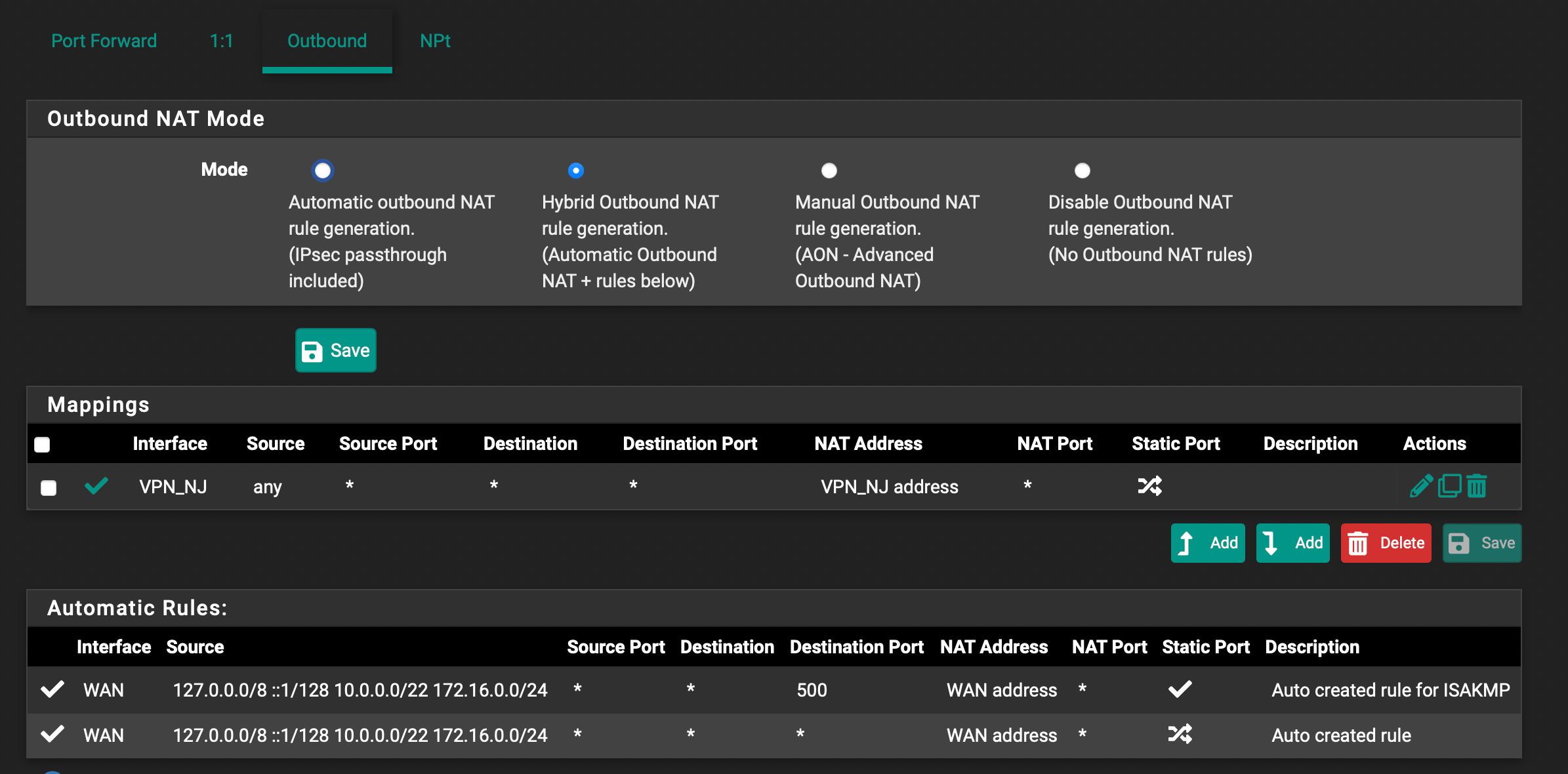The width and height of the screenshot is (1568, 774).
Task: Click VPN_NJ address NAT cell
Action: [889, 487]
